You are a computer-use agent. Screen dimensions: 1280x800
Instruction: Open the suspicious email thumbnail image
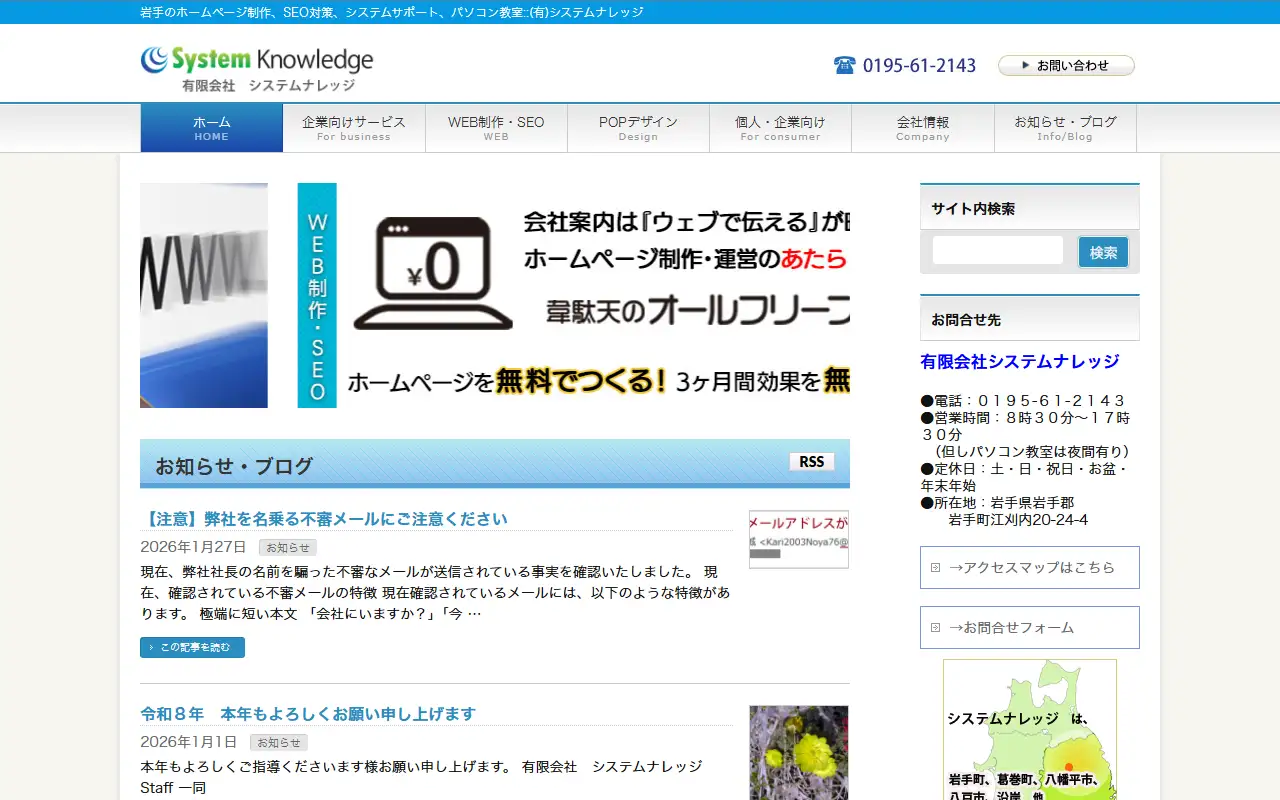coord(799,539)
